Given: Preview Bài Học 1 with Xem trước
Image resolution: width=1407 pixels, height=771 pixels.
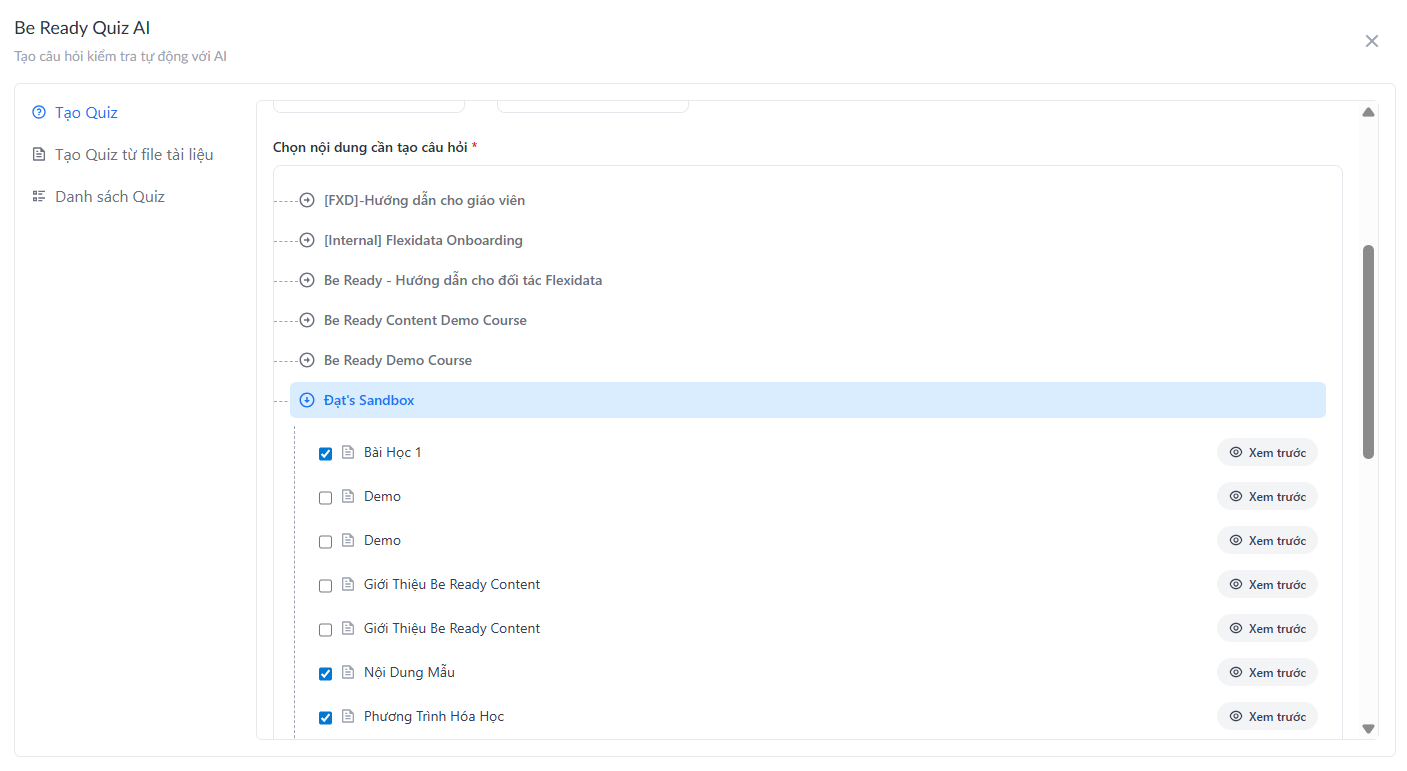Looking at the screenshot, I should [1267, 452].
